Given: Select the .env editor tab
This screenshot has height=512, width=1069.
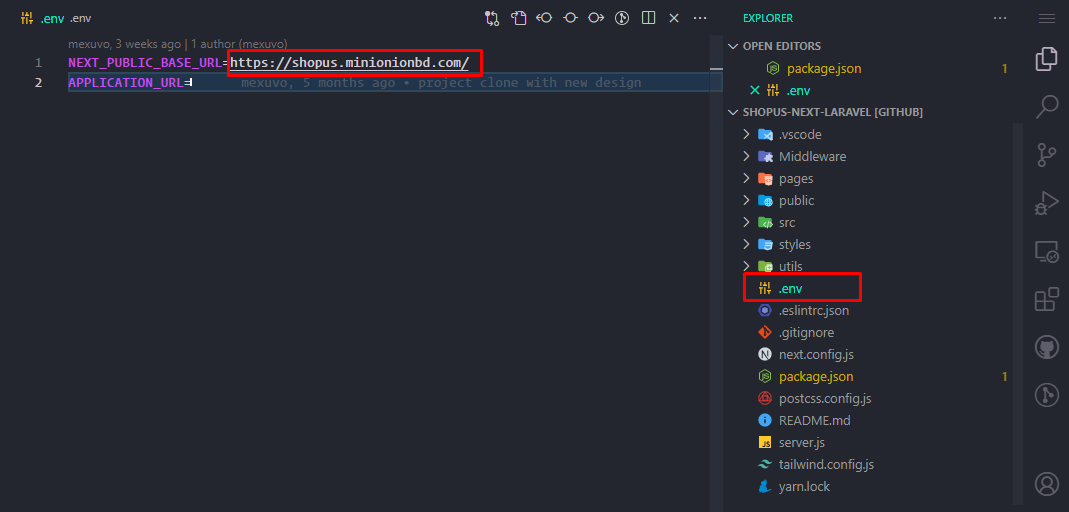Looking at the screenshot, I should click(51, 18).
